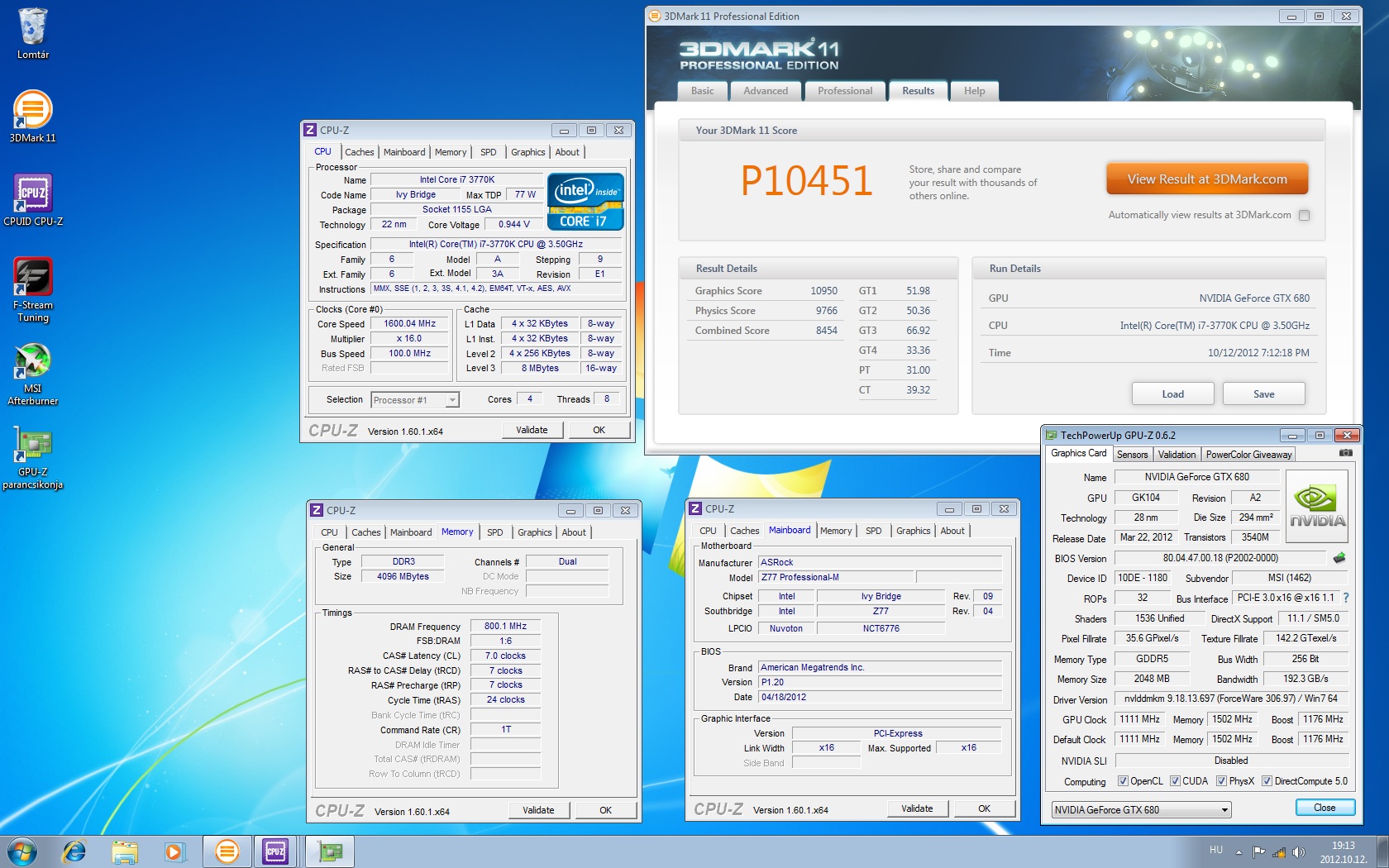Click Validate in the CPU-Z processor window
Viewport: 1389px width, 868px height.
(532, 430)
